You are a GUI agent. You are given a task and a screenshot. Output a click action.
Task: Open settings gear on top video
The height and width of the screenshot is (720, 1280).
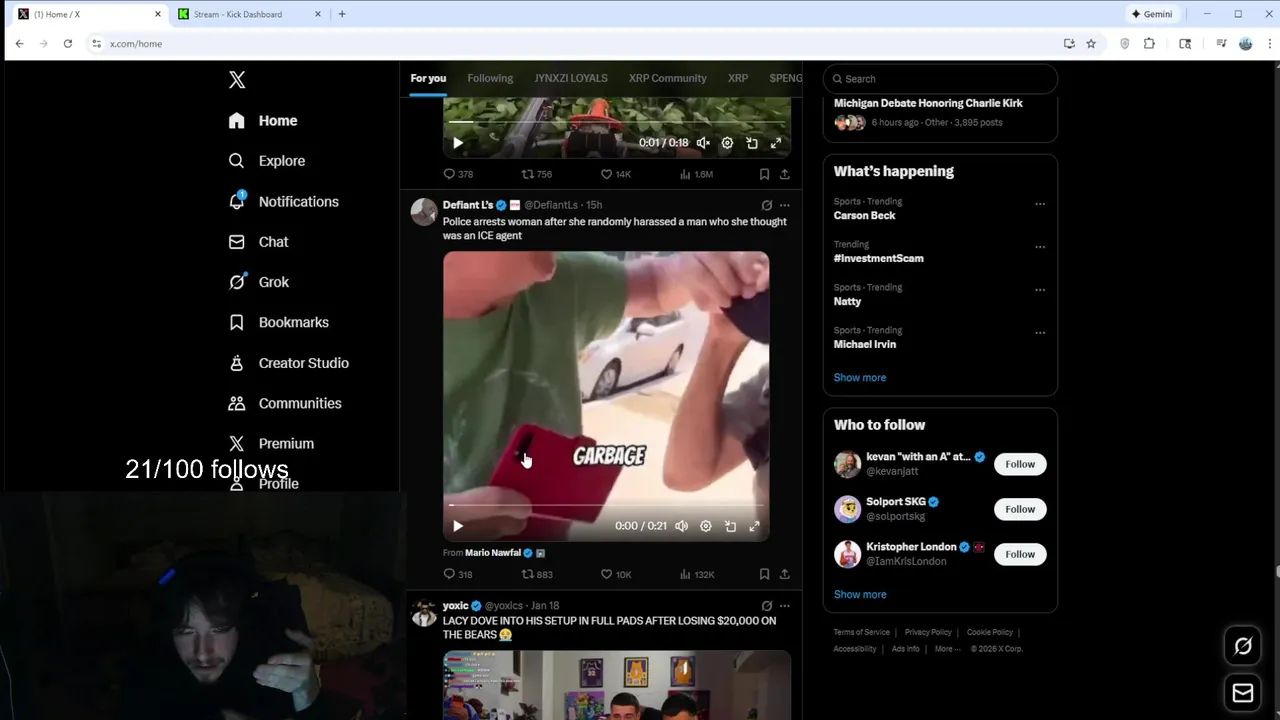pyautogui.click(x=727, y=143)
